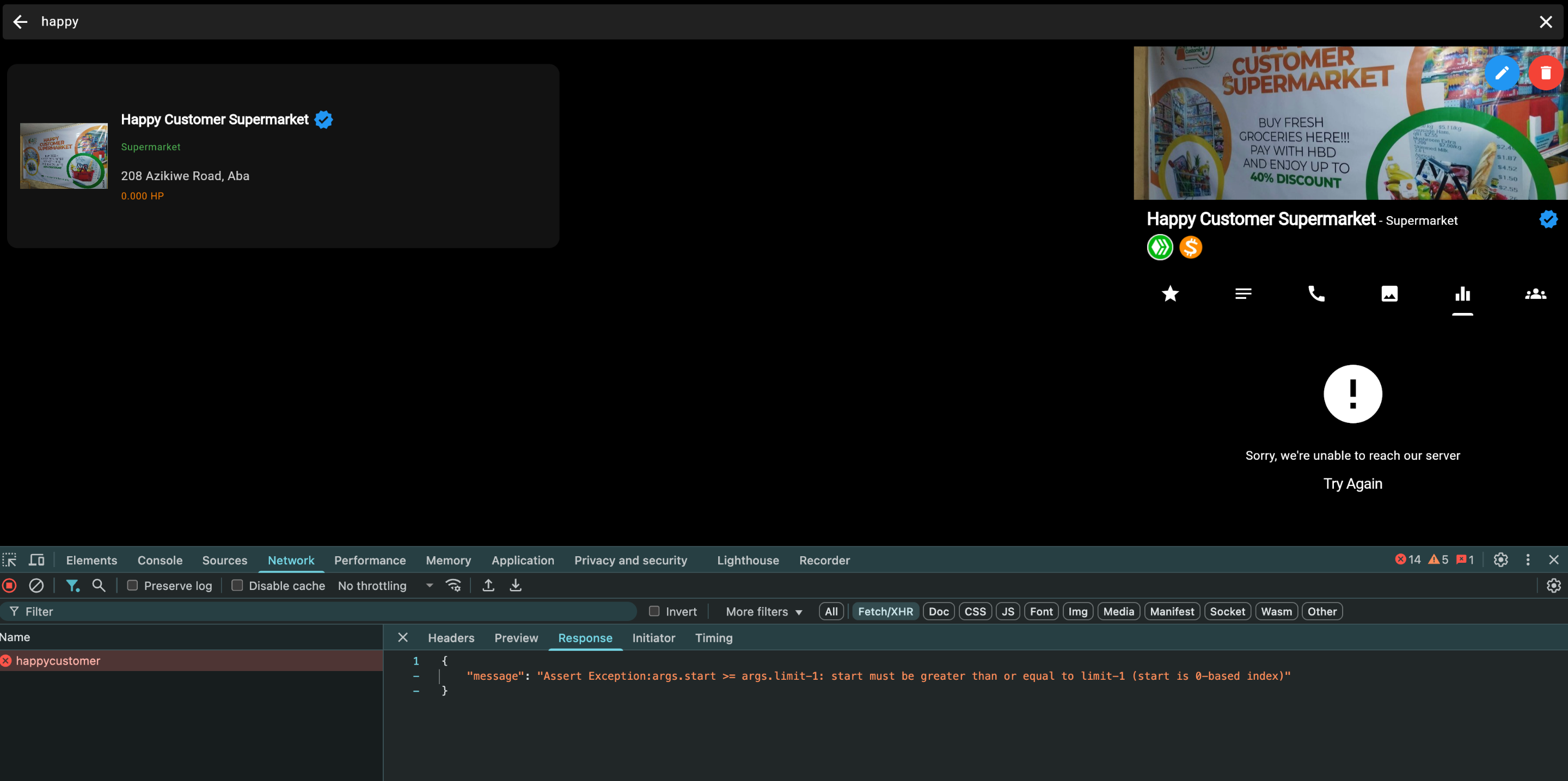Toggle the device toolbar icon

pos(37,560)
